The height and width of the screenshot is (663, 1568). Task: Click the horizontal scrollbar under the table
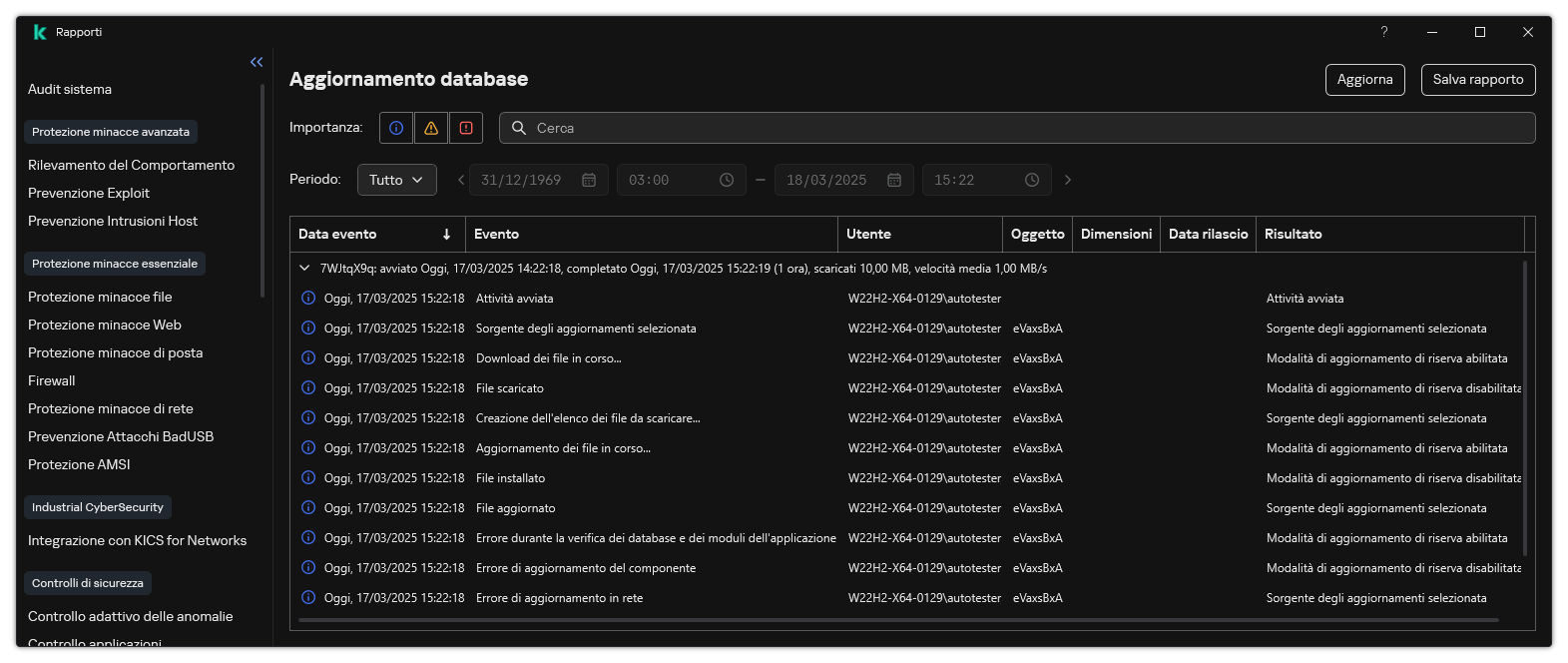coord(898,620)
